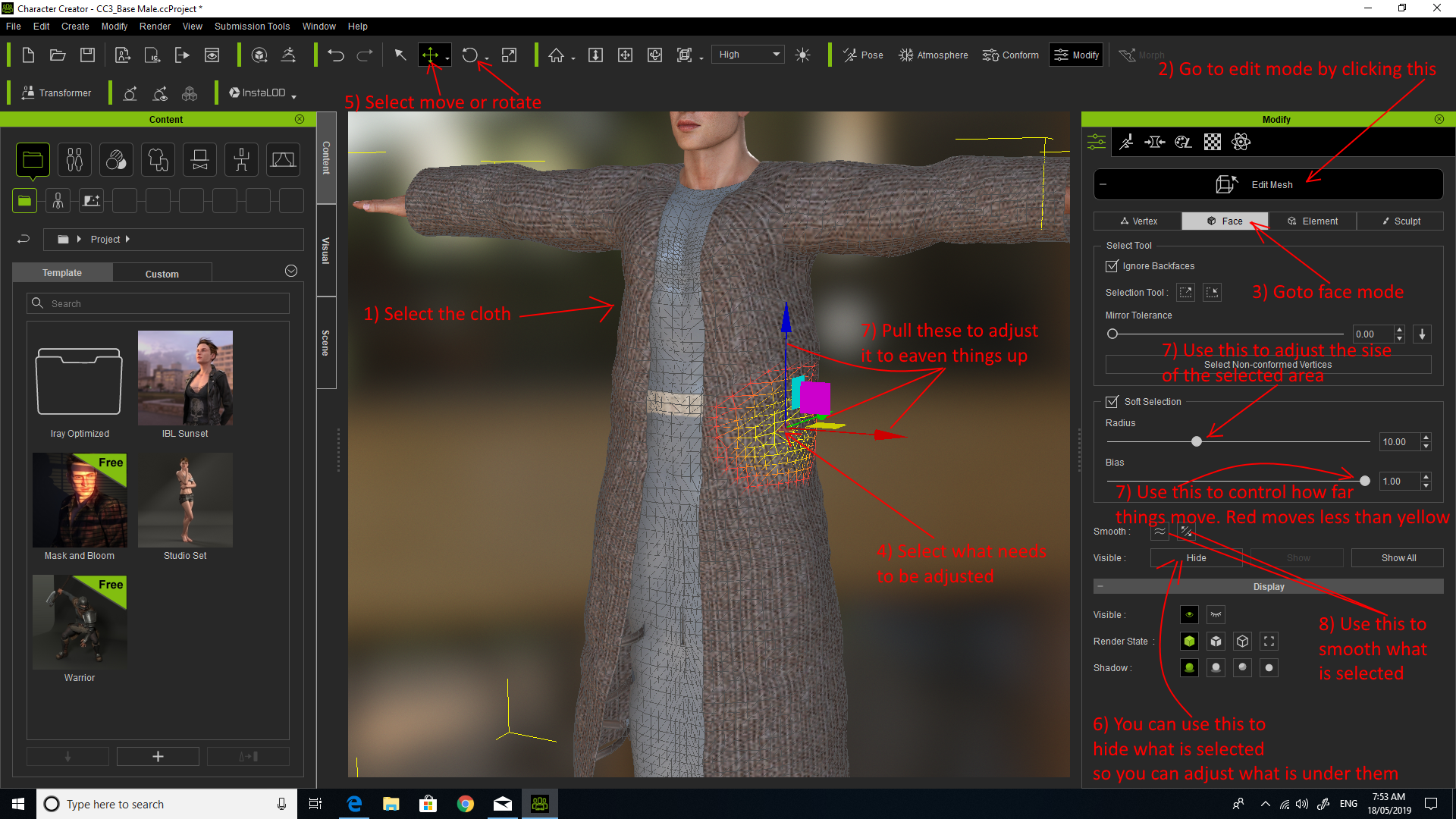Image resolution: width=1456 pixels, height=819 pixels.
Task: Click the Home camera view icon
Action: (x=557, y=55)
